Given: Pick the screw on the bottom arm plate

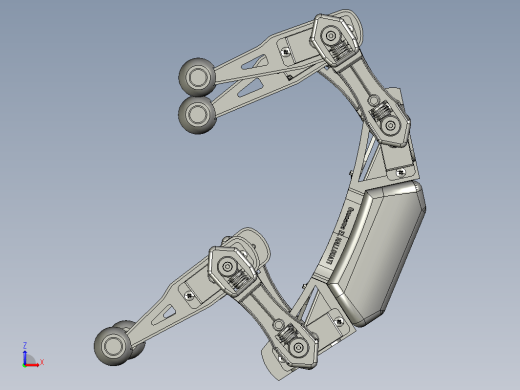Looking at the screenshot, I should pyautogui.click(x=189, y=296).
